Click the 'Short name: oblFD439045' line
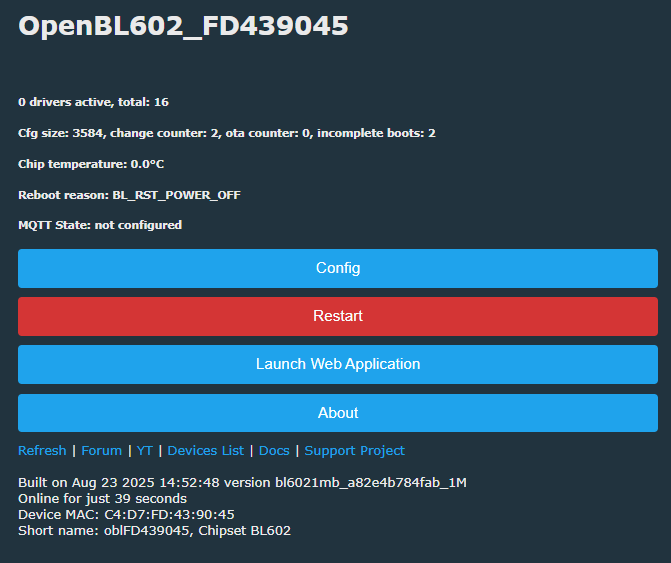 pyautogui.click(x=154, y=530)
